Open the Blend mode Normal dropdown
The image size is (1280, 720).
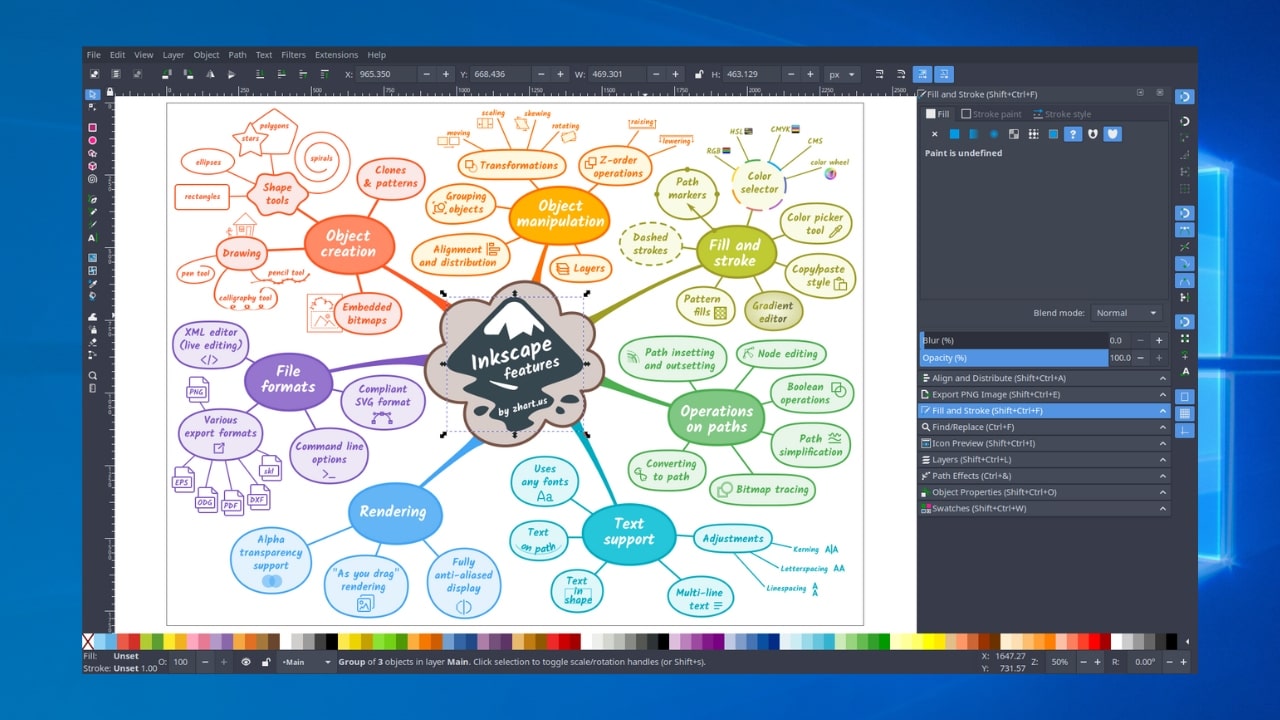coord(1127,313)
